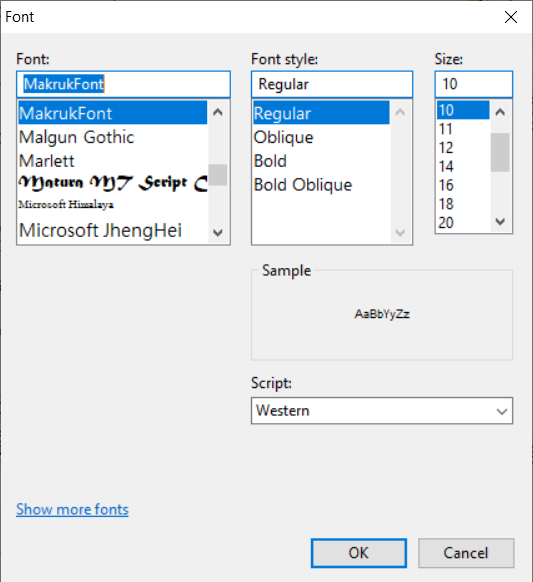Click the Font name input field
This screenshot has height=582, width=533.
(123, 84)
